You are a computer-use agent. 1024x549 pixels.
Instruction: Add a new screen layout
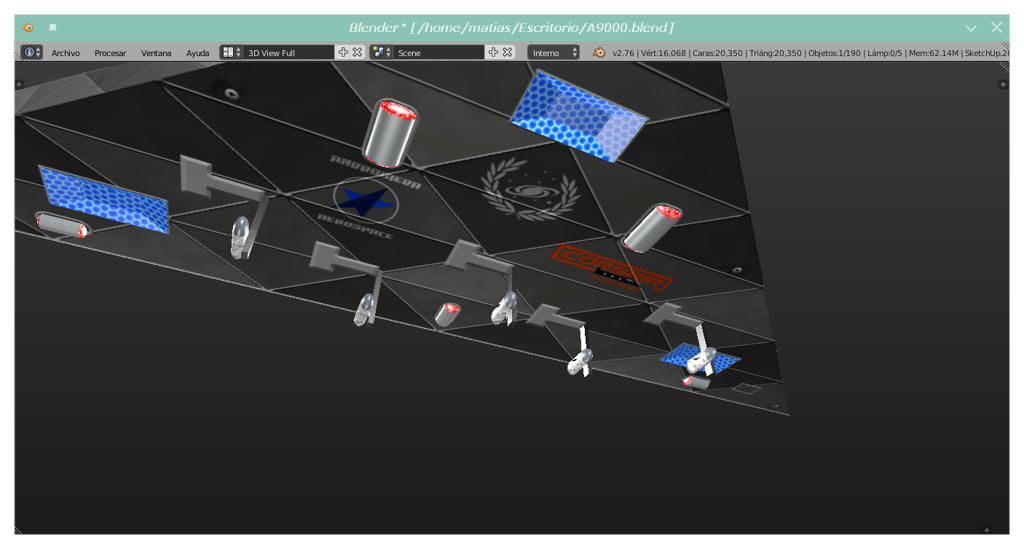click(x=343, y=52)
